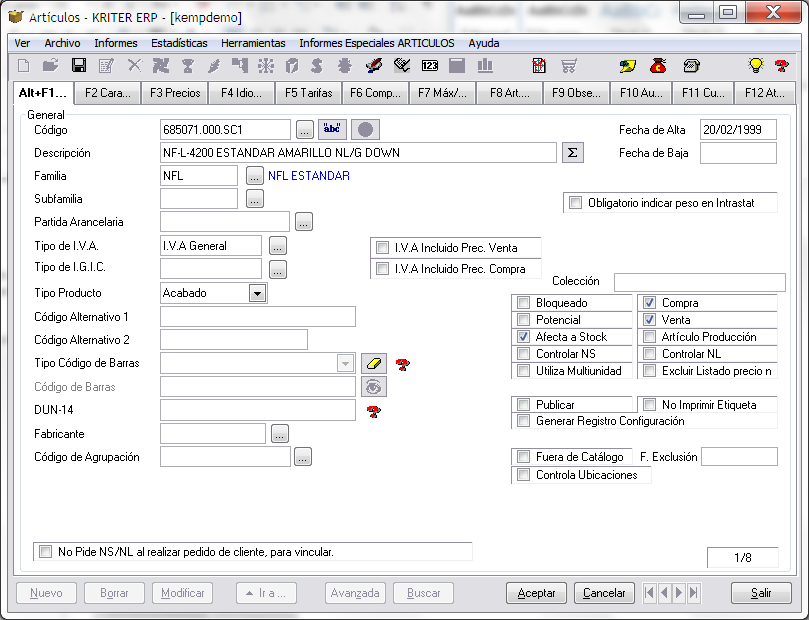This screenshot has height=620, width=809.
Task: Toggle Afecta a Stock checkbox
Action: [x=524, y=337]
